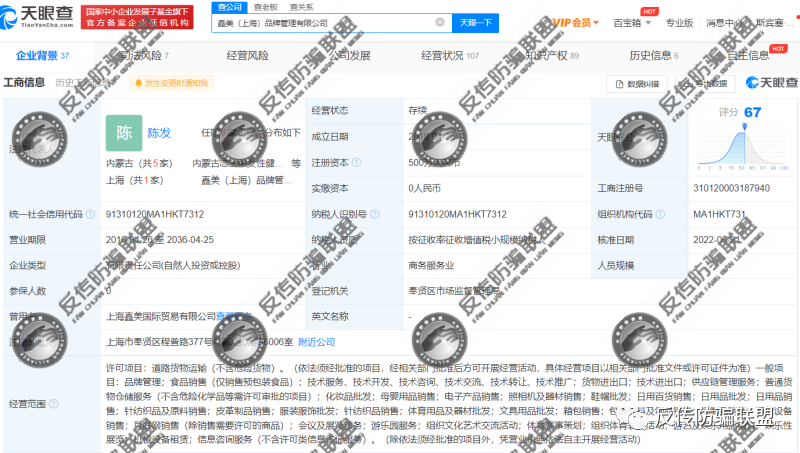This screenshot has height=453, width=800.
Task: Click the help icon next to 注册资本
Action: (357, 162)
